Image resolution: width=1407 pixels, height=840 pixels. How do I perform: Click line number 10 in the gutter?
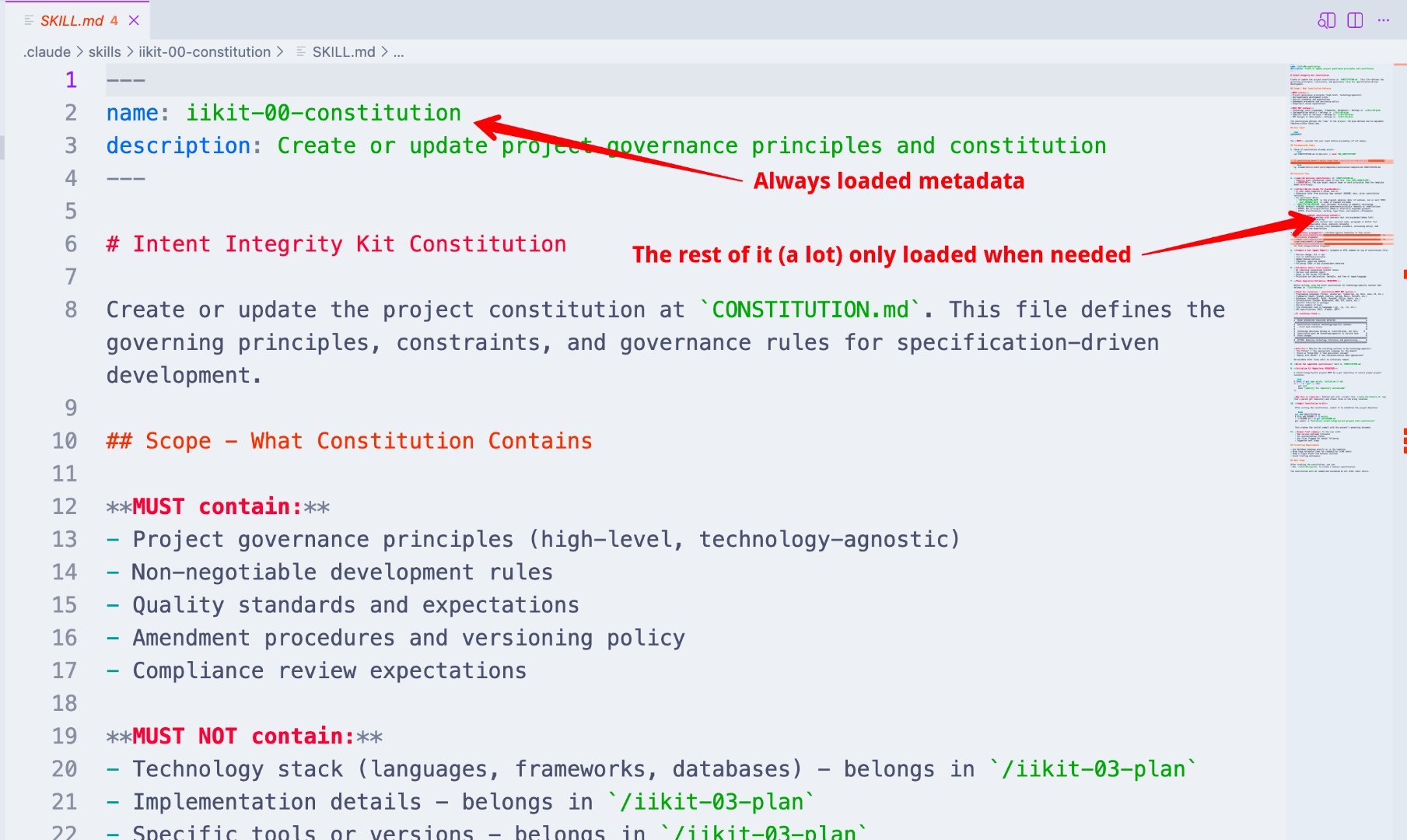[x=65, y=441]
